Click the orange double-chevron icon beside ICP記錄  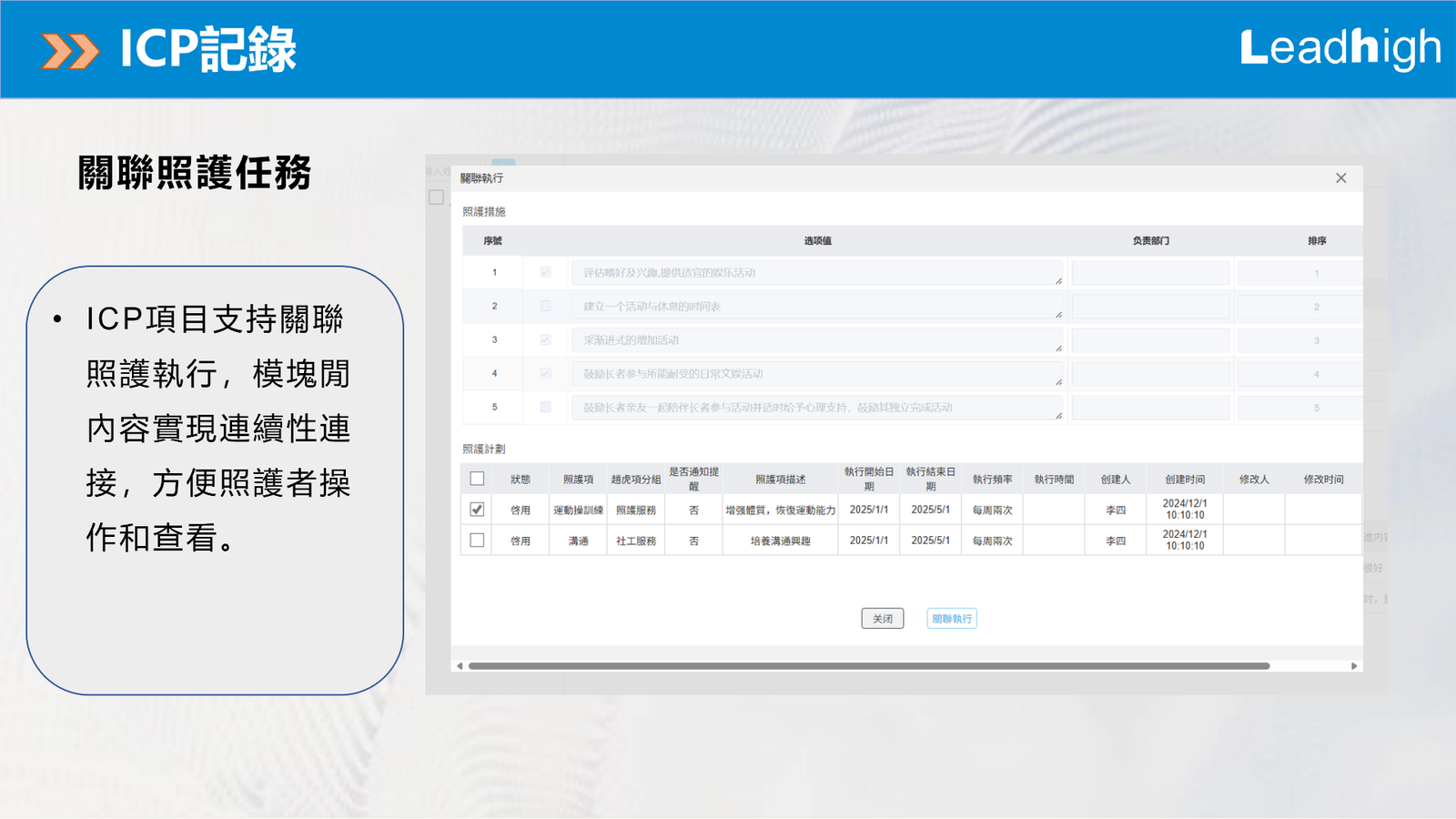pyautogui.click(x=70, y=51)
